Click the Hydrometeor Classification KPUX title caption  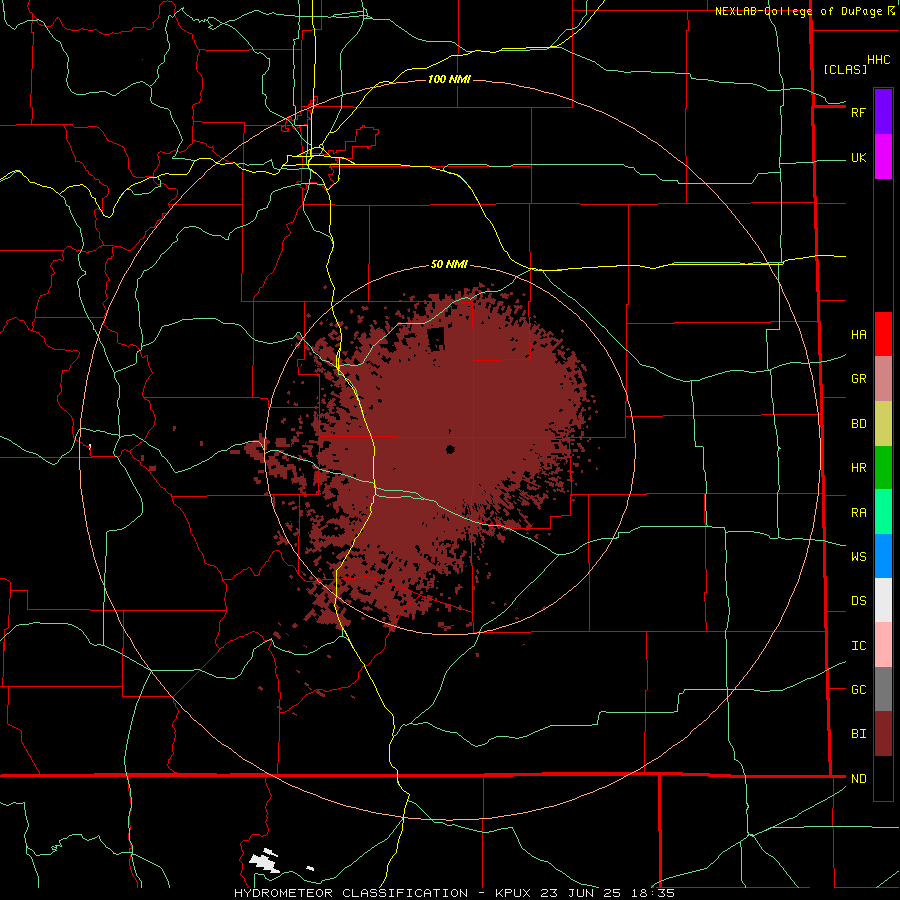pos(454,893)
